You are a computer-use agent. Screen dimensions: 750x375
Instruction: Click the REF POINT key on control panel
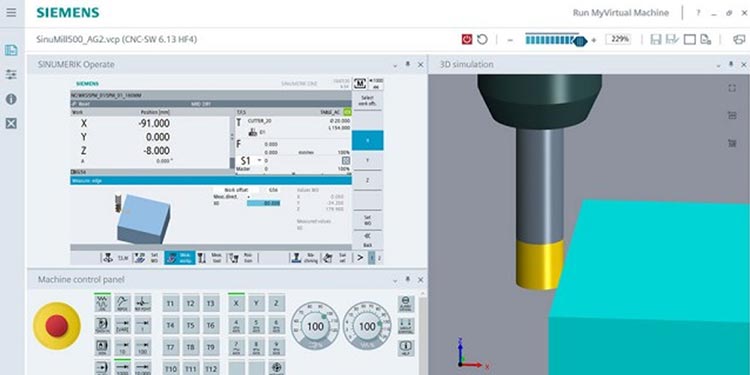[x=143, y=303]
